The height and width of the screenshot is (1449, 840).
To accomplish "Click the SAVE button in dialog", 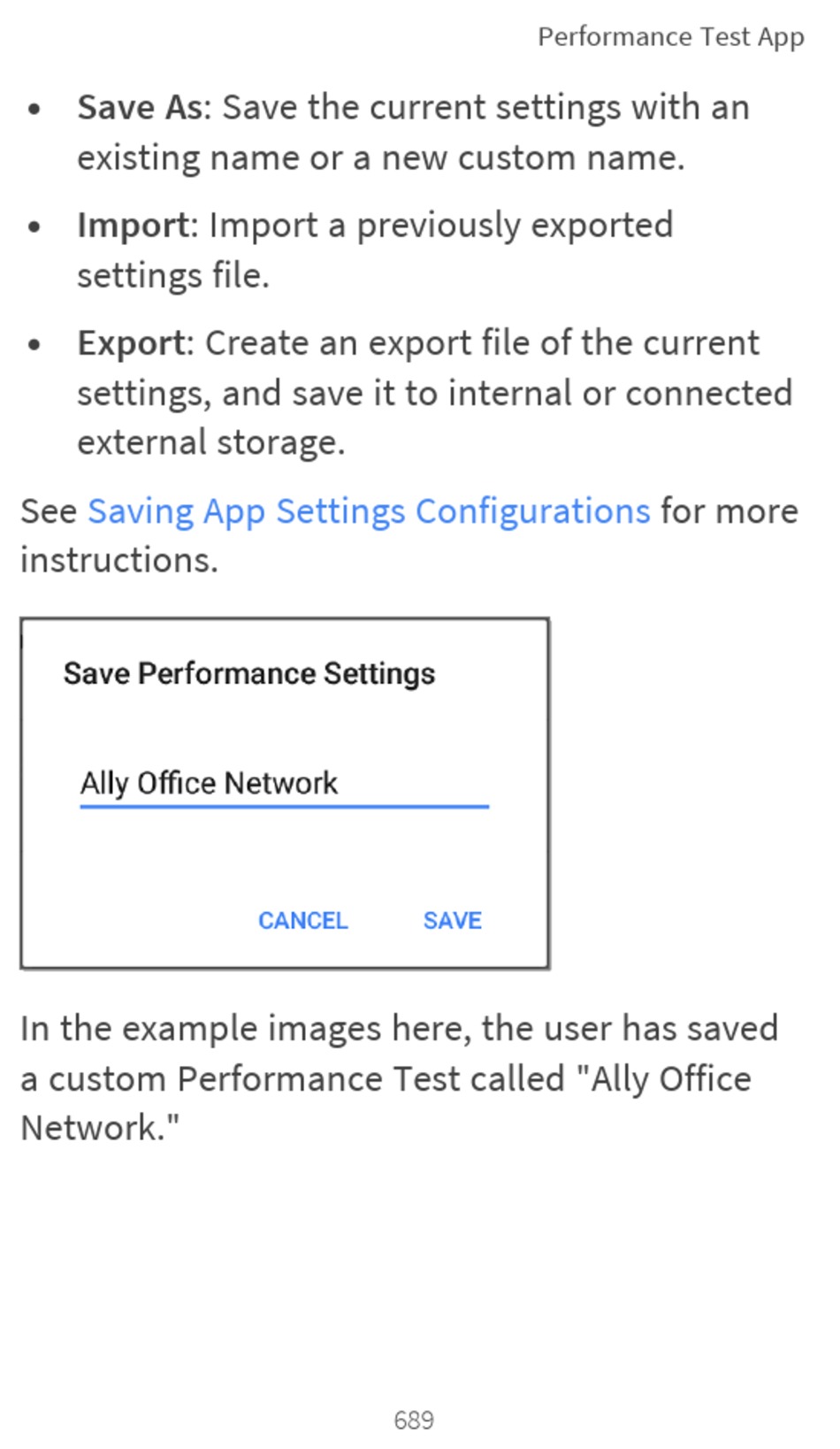I will [453, 921].
